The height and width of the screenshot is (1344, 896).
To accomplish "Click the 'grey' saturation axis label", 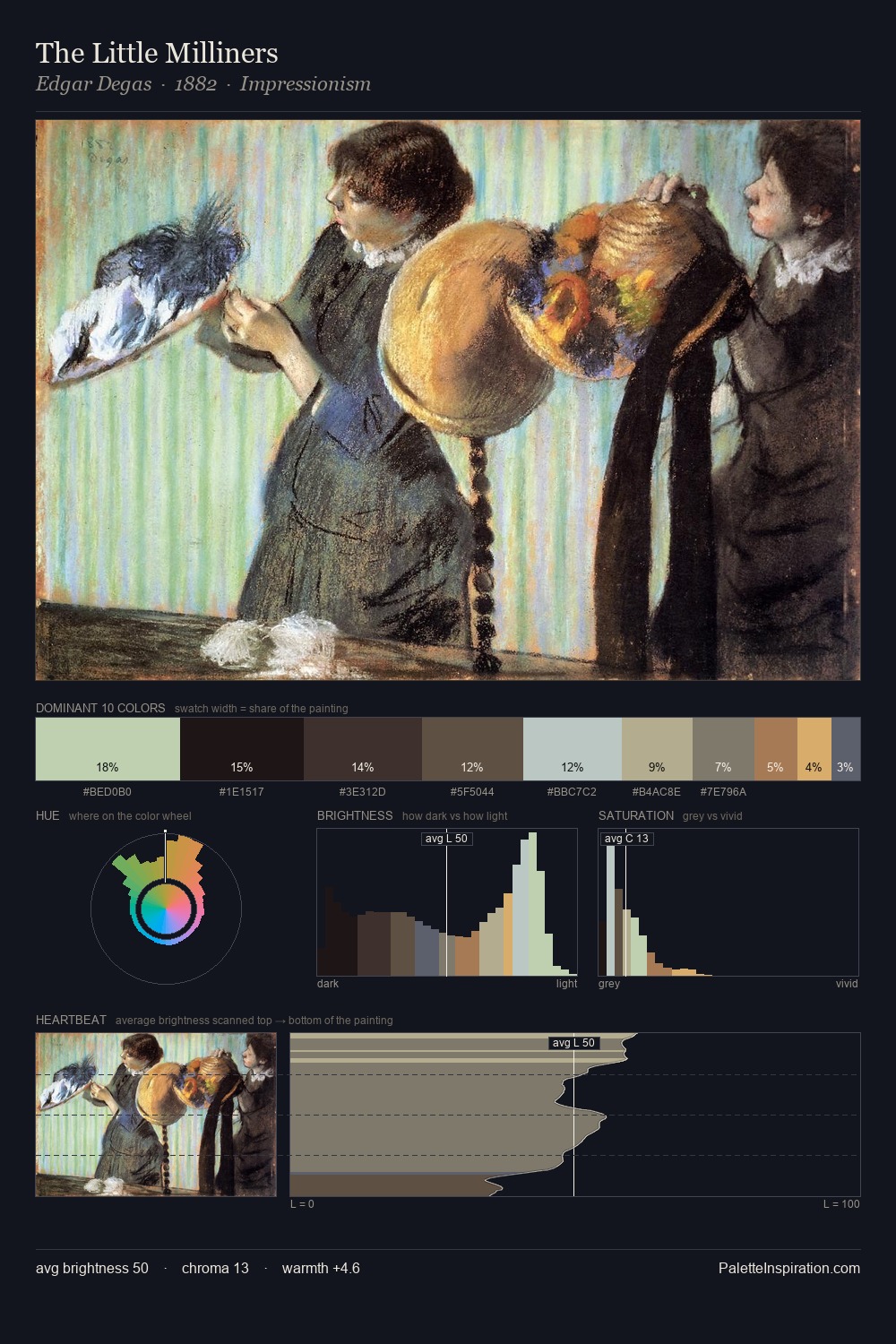I will click(x=609, y=984).
